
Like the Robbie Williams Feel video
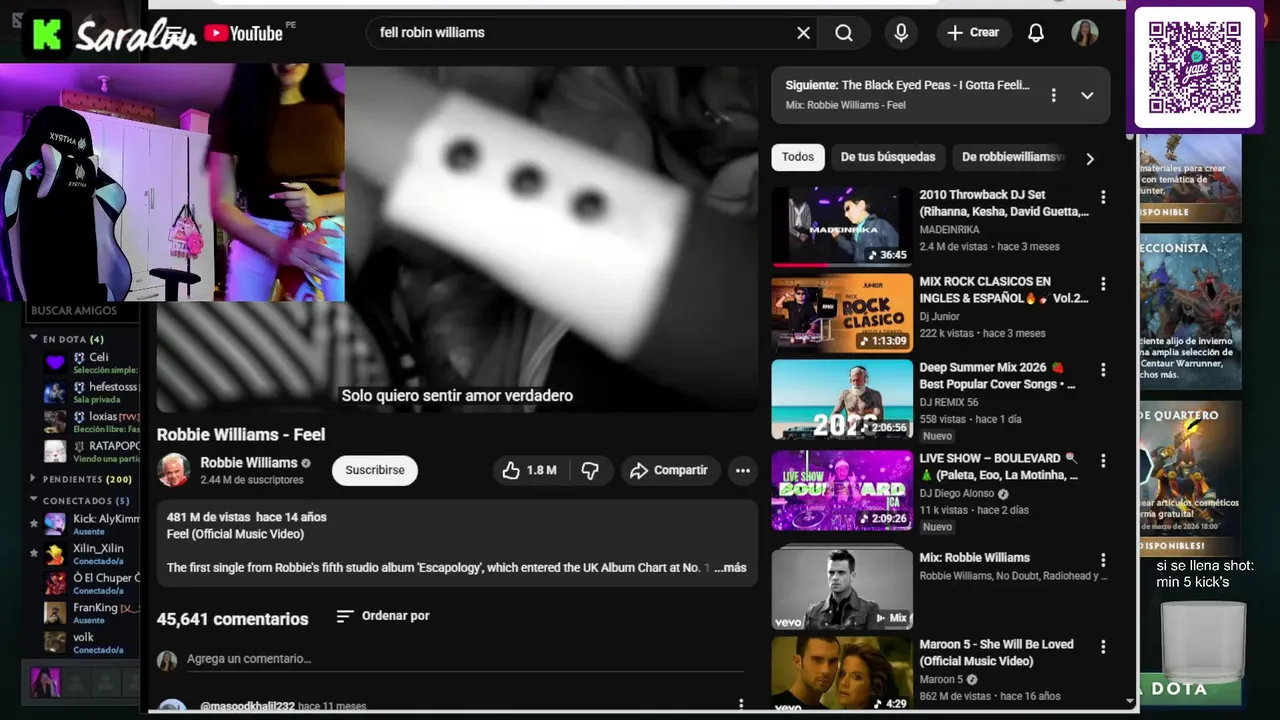(x=530, y=470)
